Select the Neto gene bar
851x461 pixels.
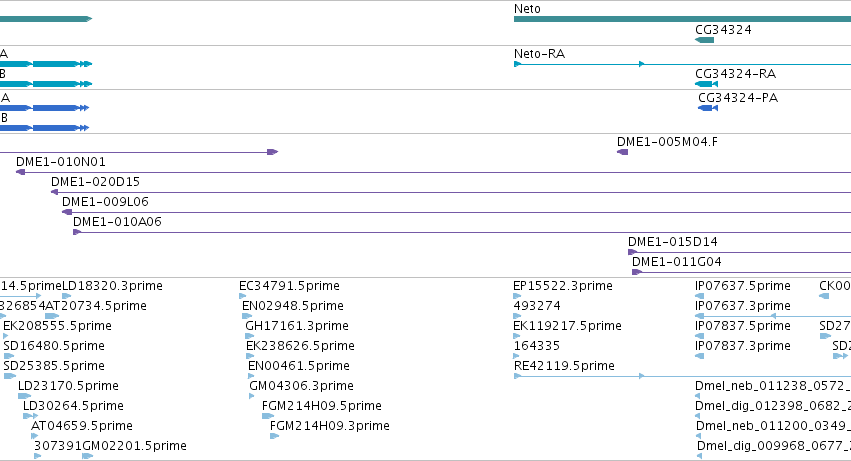(x=682, y=19)
